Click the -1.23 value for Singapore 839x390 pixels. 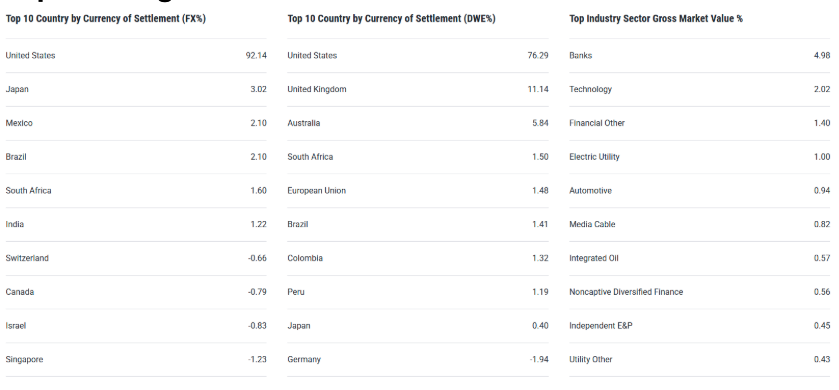[257, 360]
